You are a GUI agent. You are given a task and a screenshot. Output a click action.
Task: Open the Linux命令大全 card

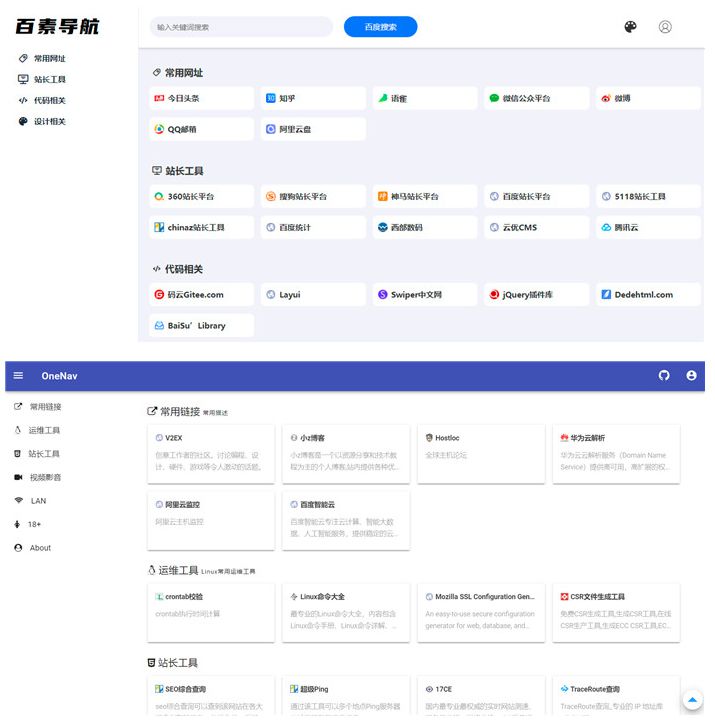coord(346,612)
